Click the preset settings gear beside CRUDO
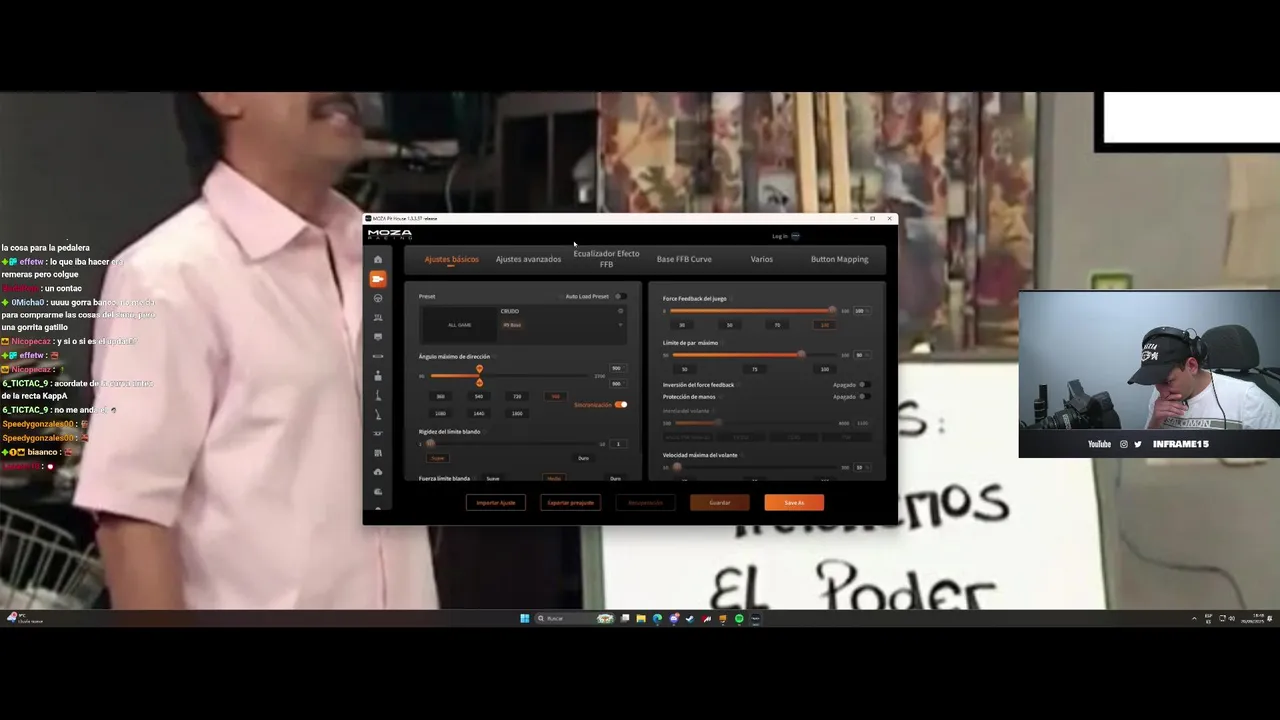Screen dimensions: 1280x720 click(x=621, y=311)
